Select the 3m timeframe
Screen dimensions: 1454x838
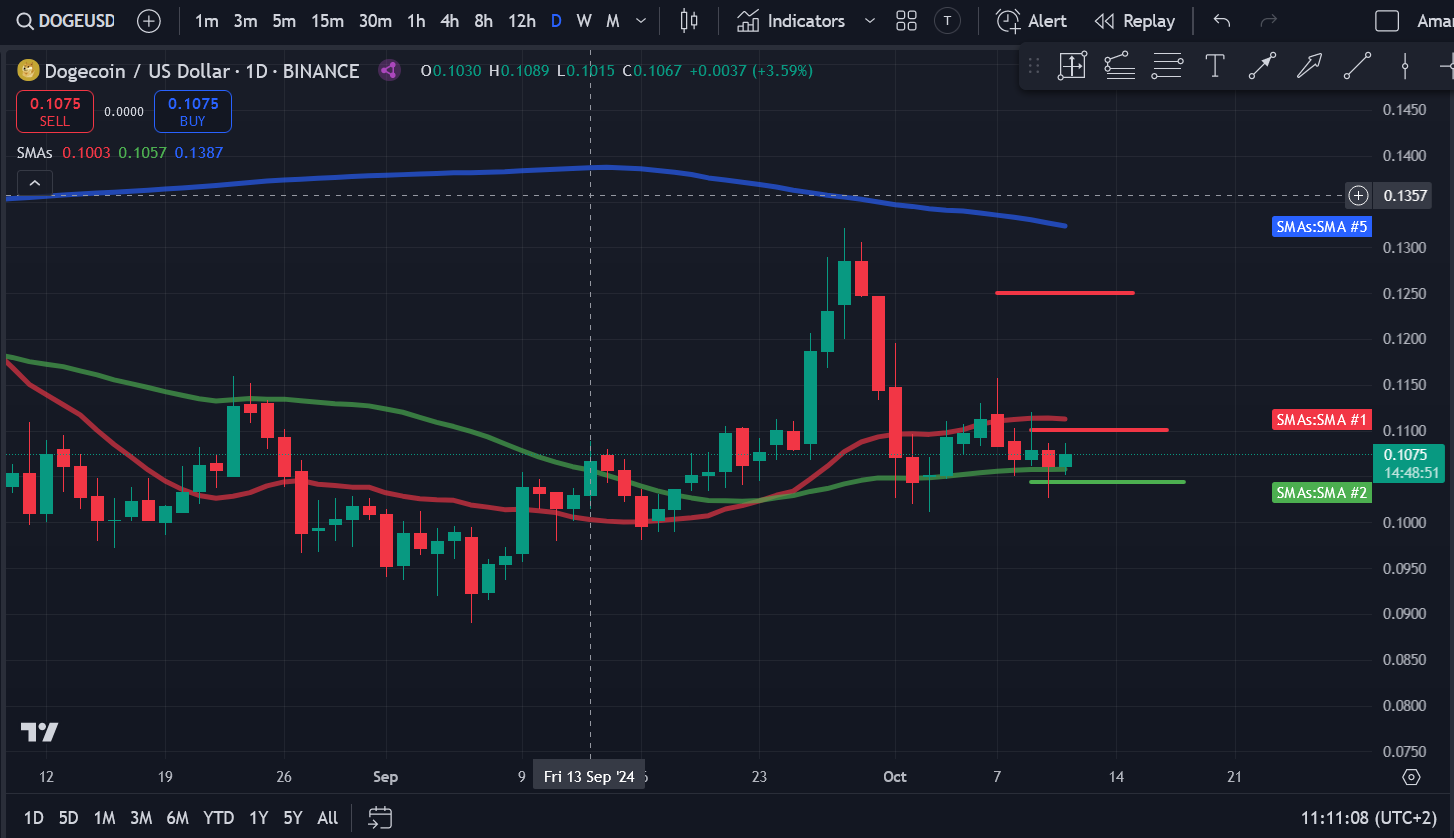[245, 21]
